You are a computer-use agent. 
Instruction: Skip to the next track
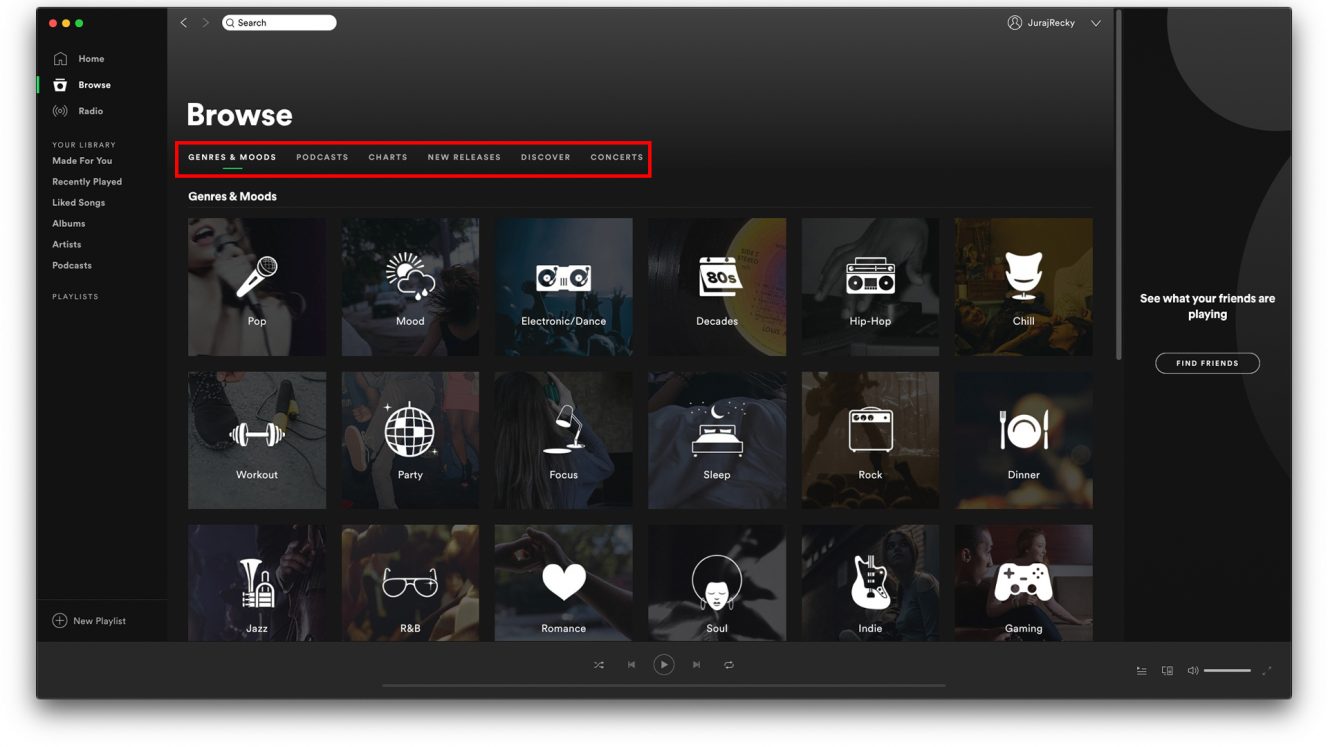[x=697, y=665]
